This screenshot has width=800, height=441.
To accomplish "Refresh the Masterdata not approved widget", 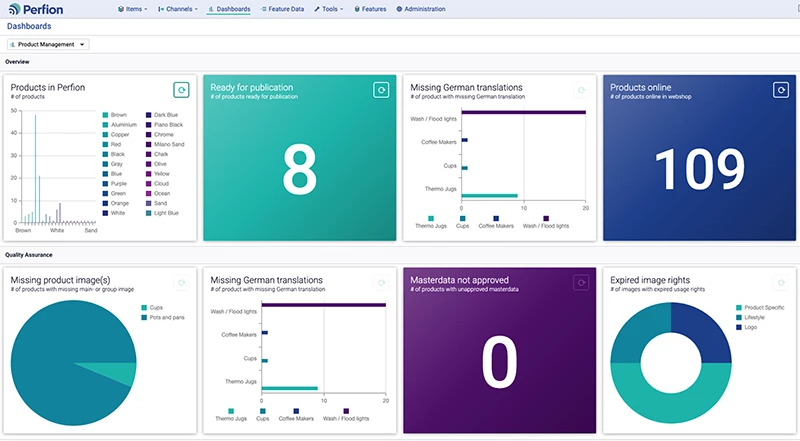I will coord(581,283).
